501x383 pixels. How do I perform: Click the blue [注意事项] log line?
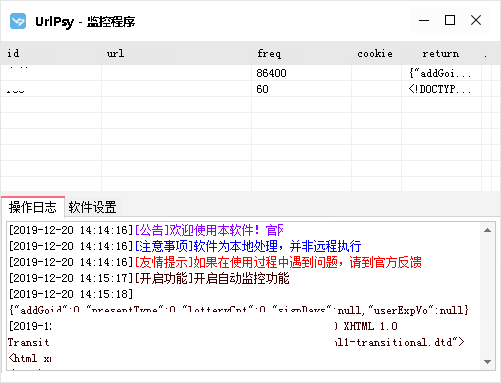click(185, 246)
